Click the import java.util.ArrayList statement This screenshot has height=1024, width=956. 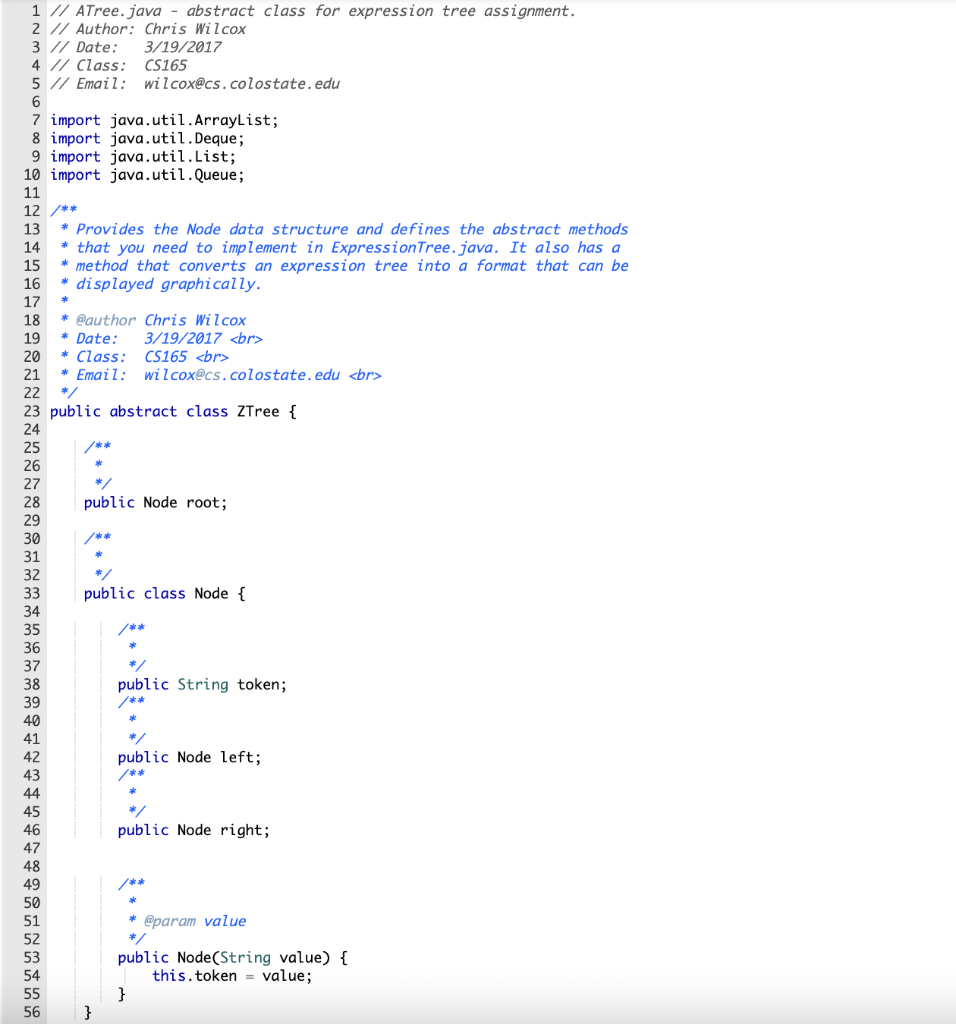(167, 119)
